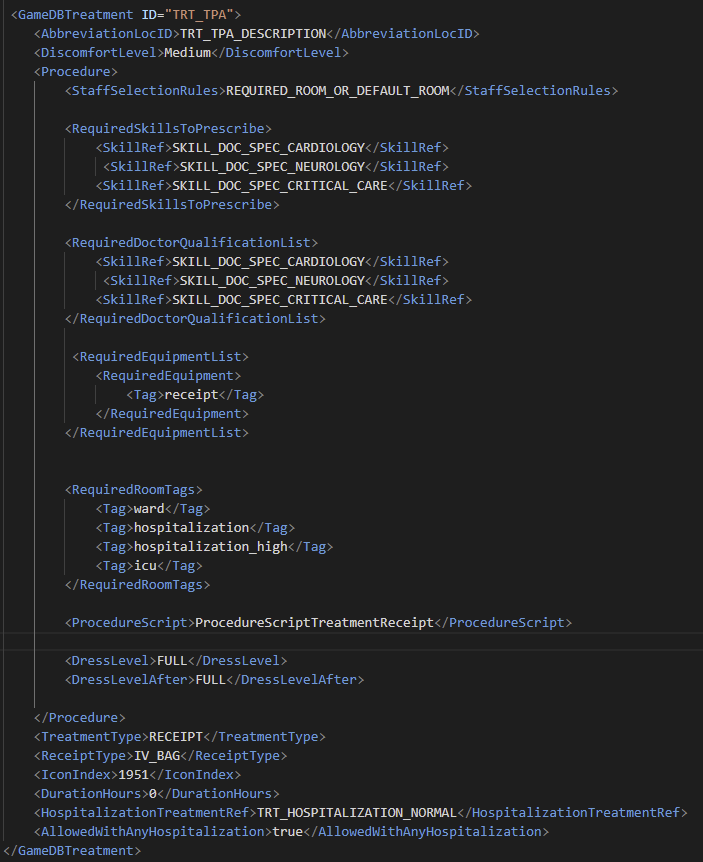Click the IV_BAG receipt type value
The width and height of the screenshot is (703, 862).
157,755
